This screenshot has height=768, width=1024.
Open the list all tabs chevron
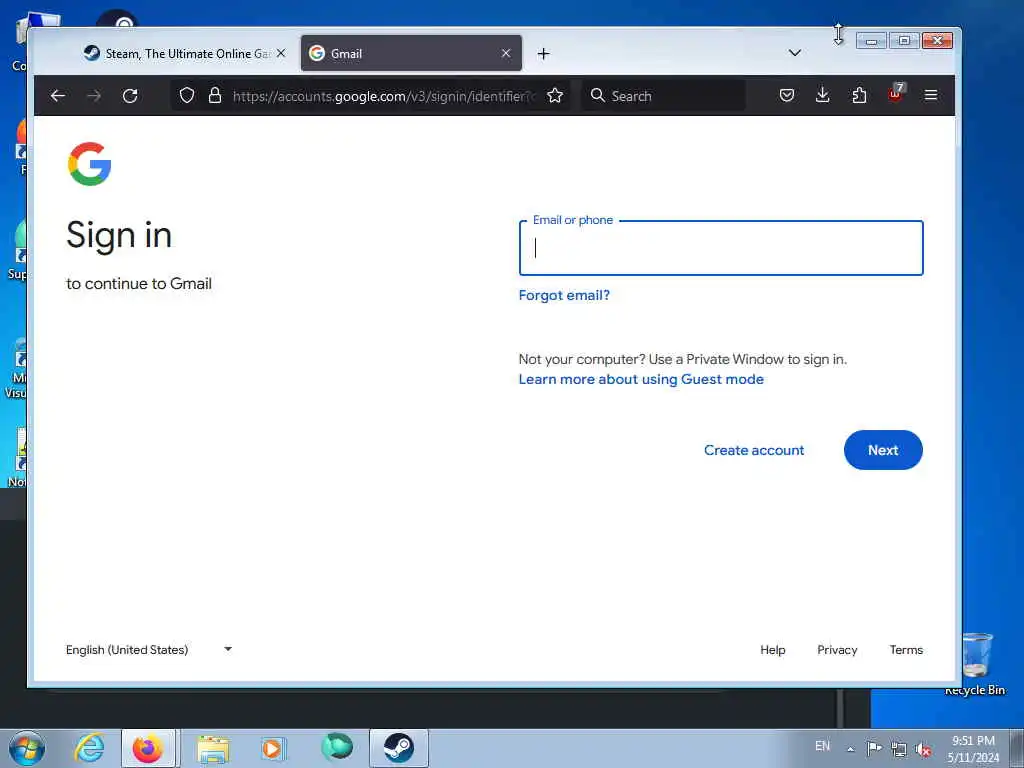coord(795,53)
